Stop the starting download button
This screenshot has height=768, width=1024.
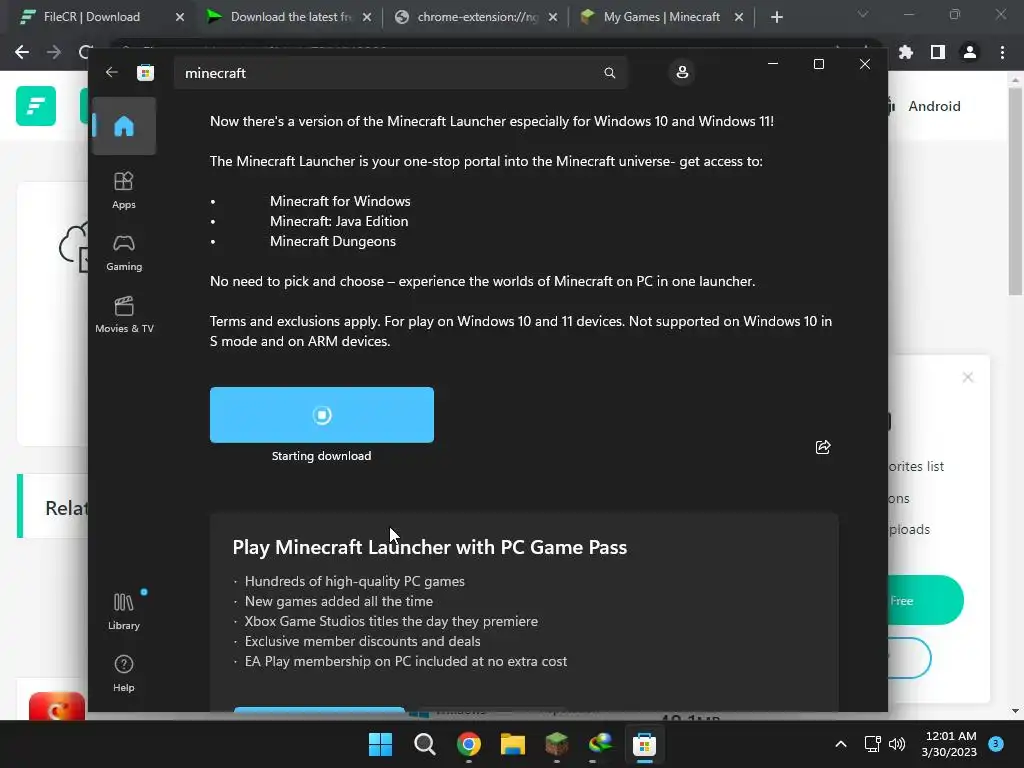click(321, 415)
